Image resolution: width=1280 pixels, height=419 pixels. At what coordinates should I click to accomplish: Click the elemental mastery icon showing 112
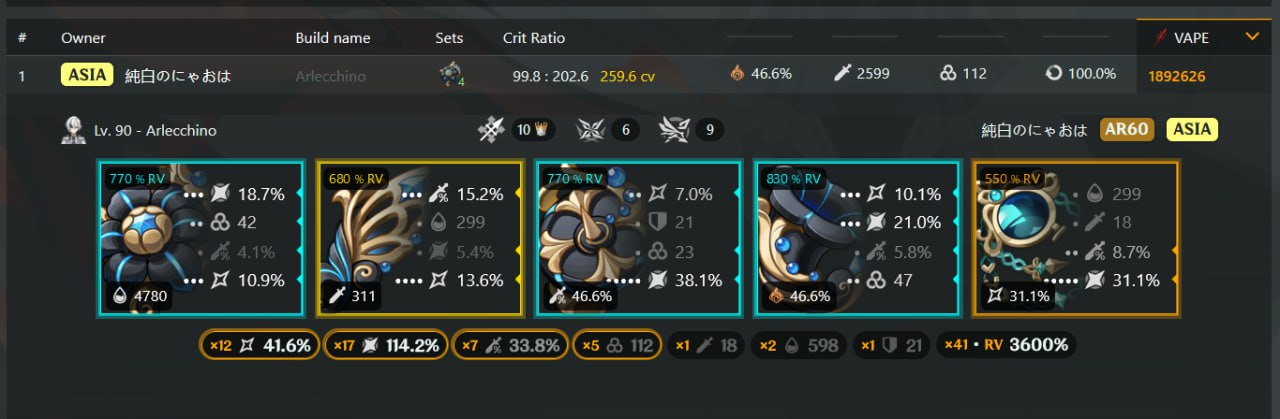coord(948,74)
